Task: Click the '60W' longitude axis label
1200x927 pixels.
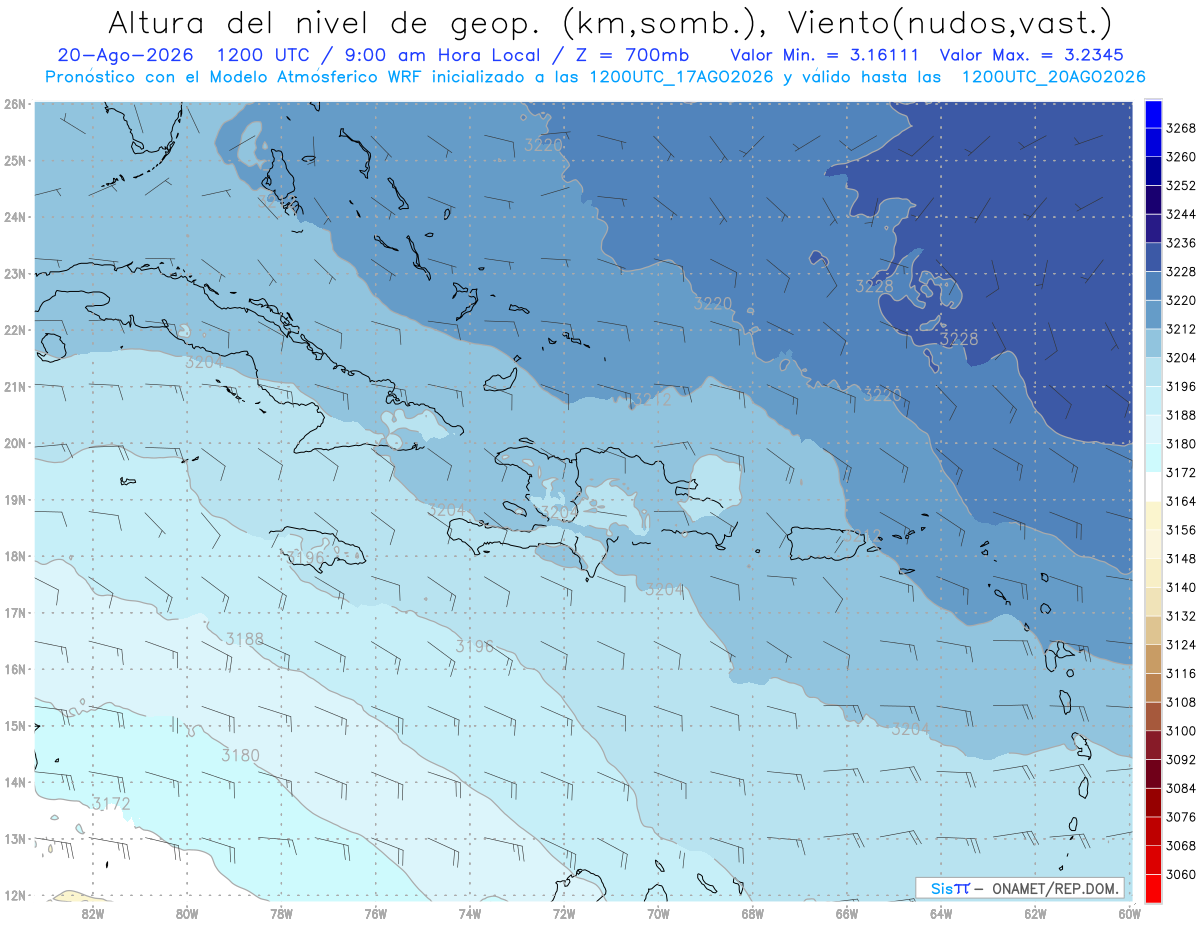Action: (x=1130, y=913)
